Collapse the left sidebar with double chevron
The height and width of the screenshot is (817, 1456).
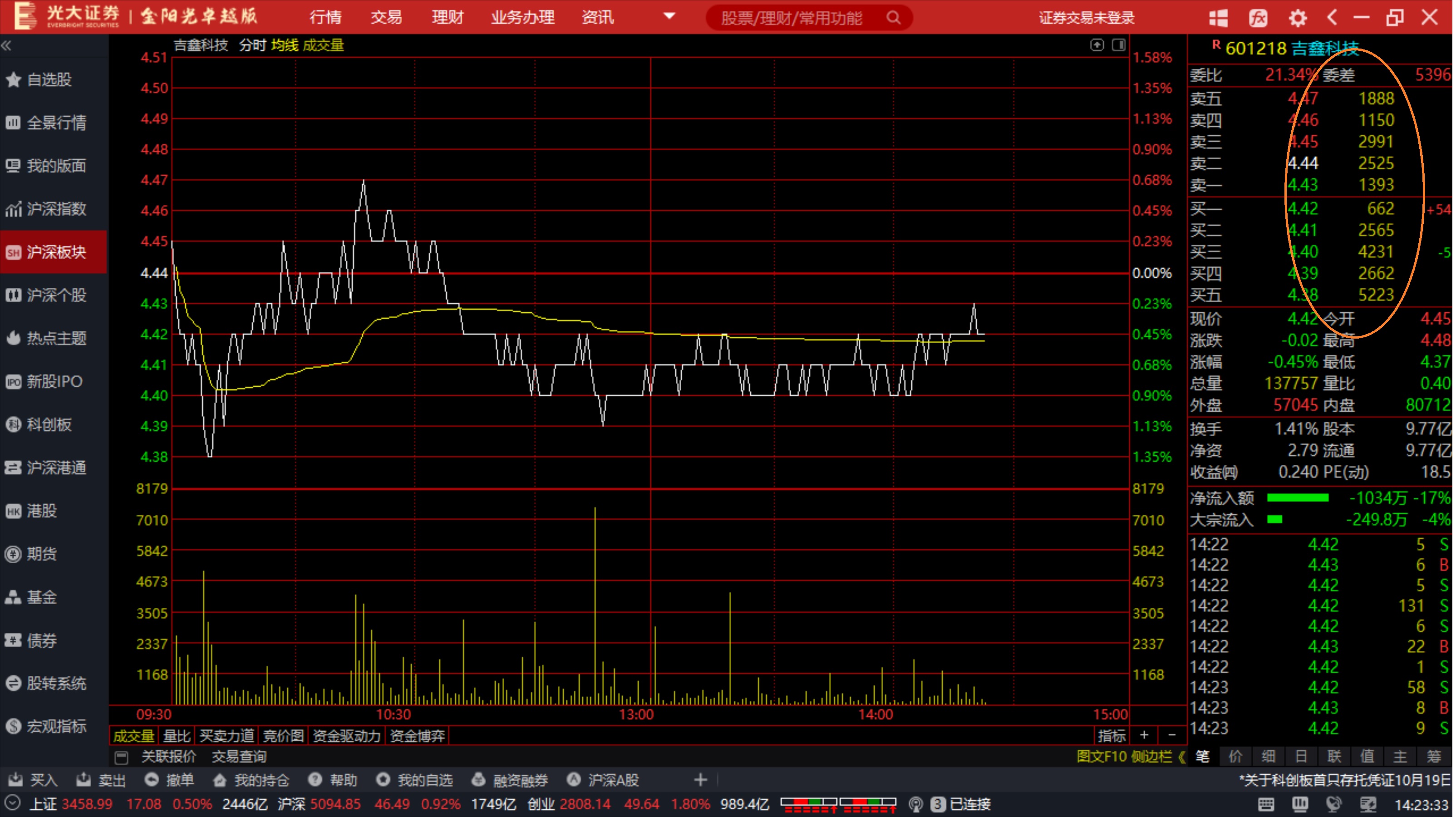click(7, 45)
